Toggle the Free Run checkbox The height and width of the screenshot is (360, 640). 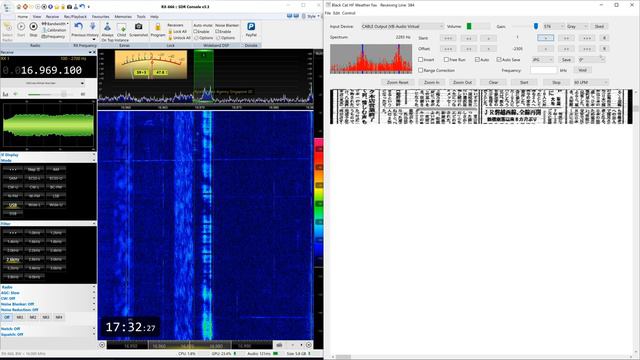pos(446,60)
